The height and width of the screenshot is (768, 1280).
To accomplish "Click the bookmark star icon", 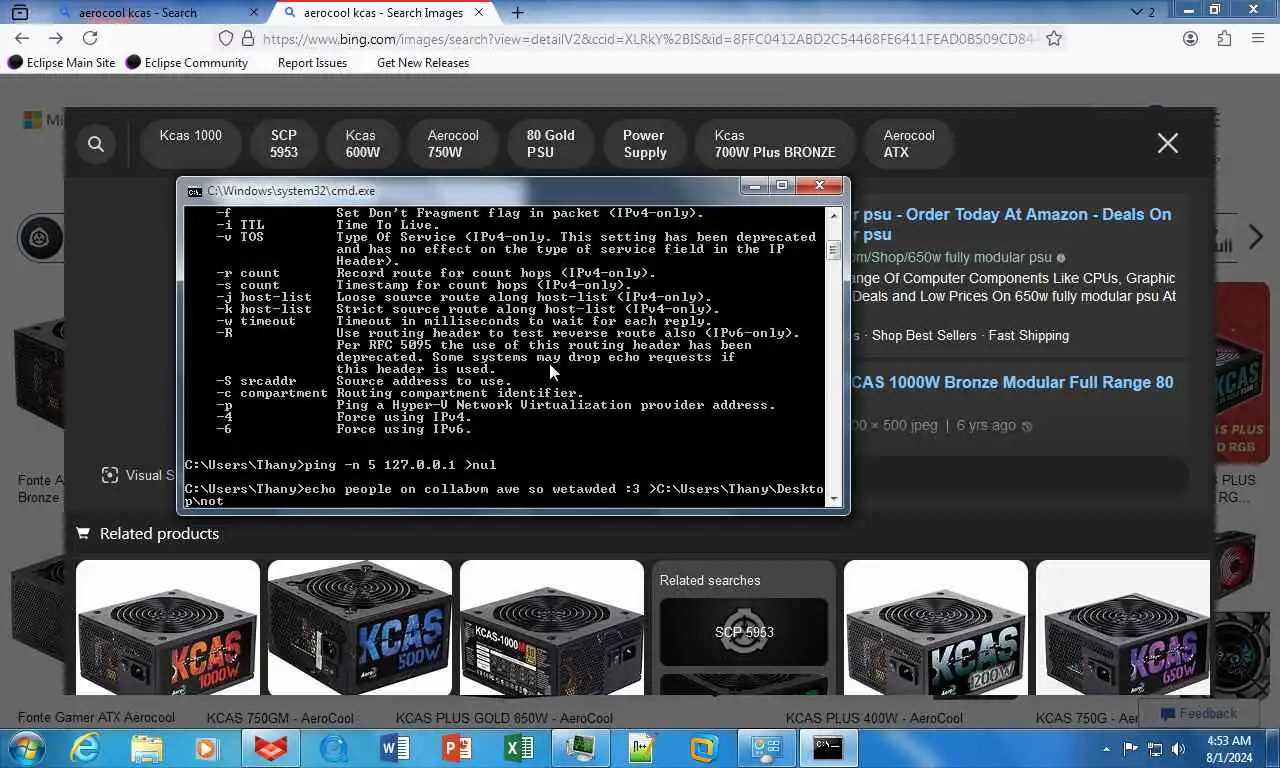I will 1054,38.
